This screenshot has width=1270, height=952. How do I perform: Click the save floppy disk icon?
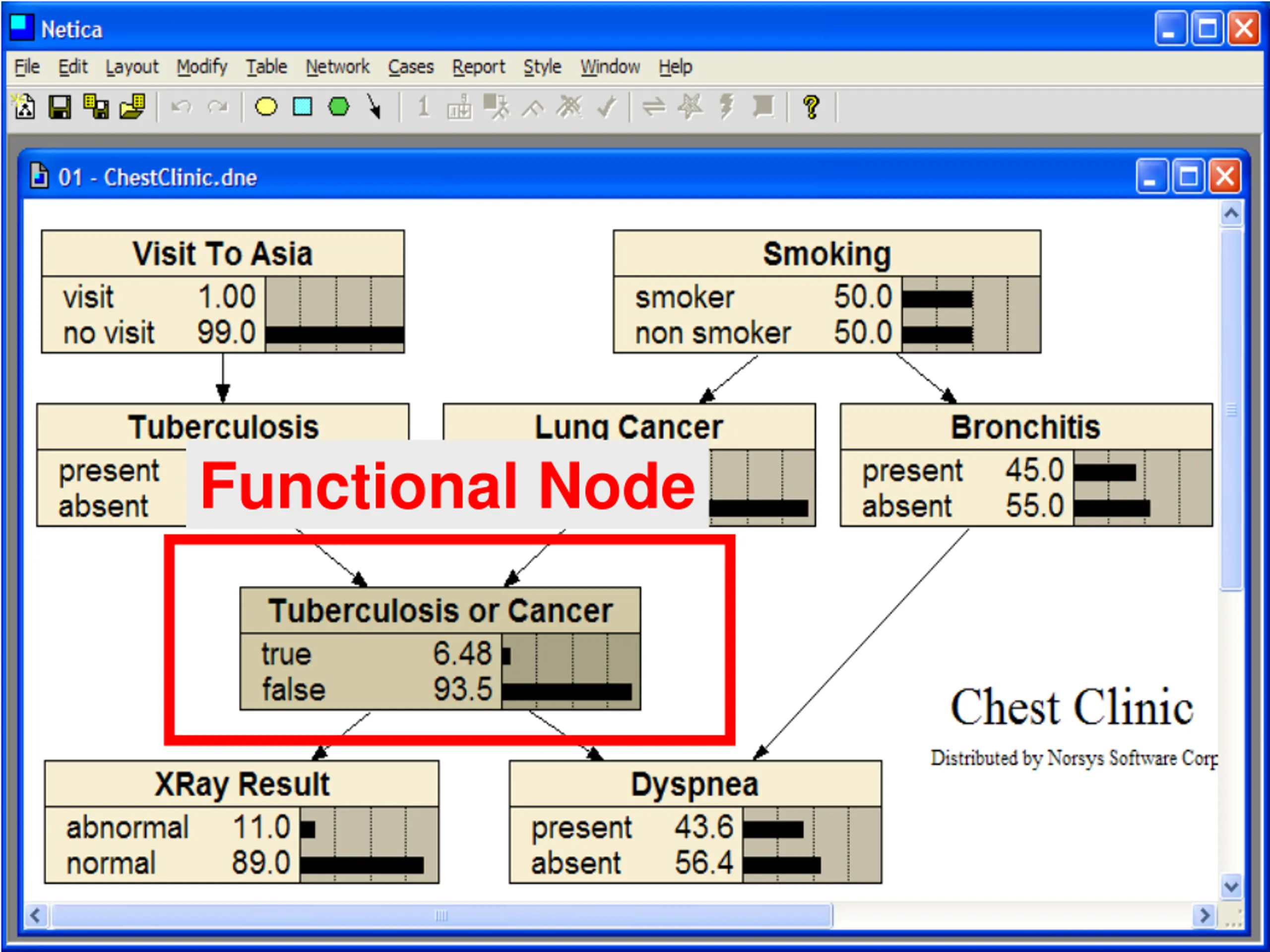point(60,107)
